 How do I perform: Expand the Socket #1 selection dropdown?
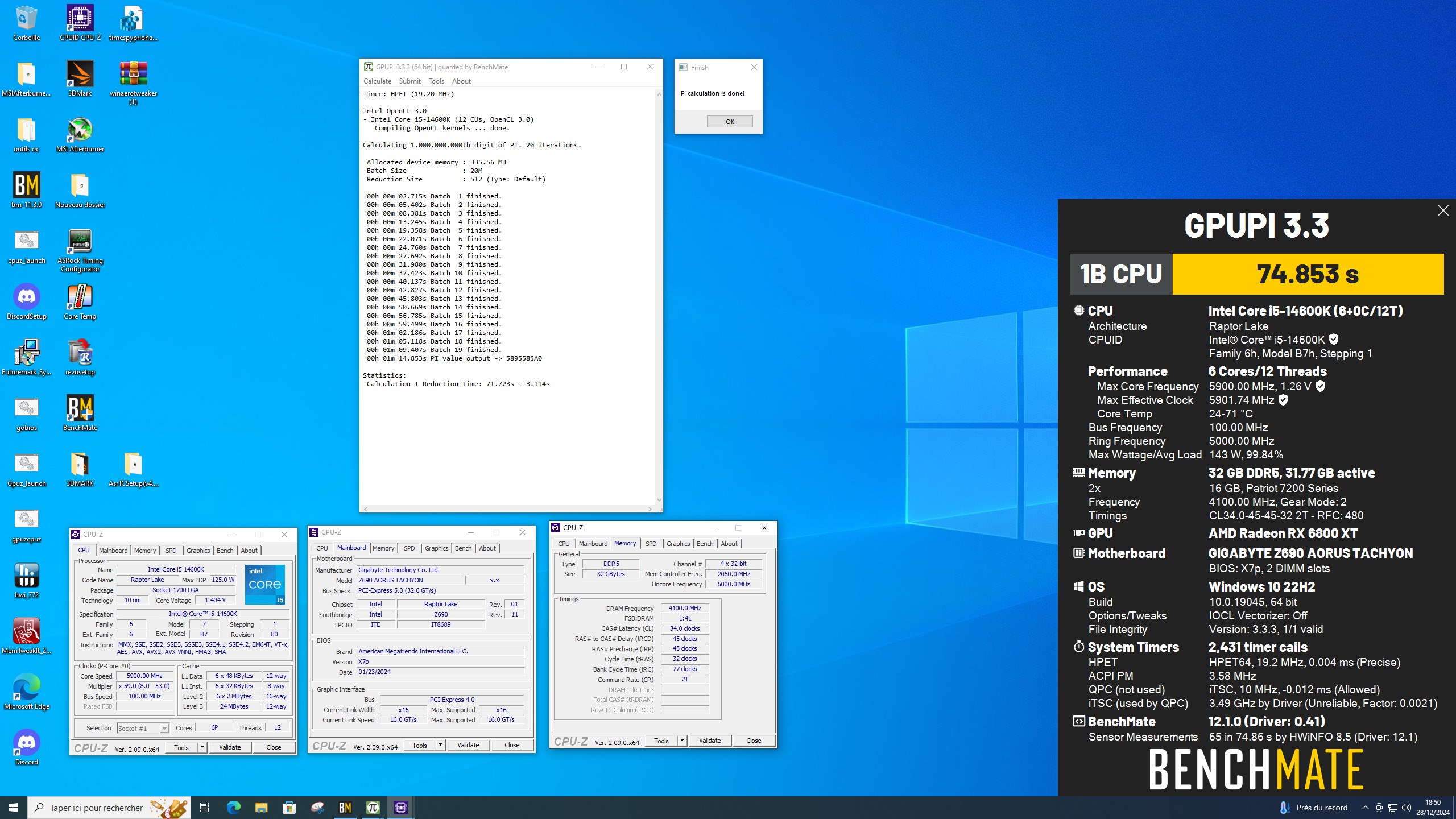coord(164,729)
